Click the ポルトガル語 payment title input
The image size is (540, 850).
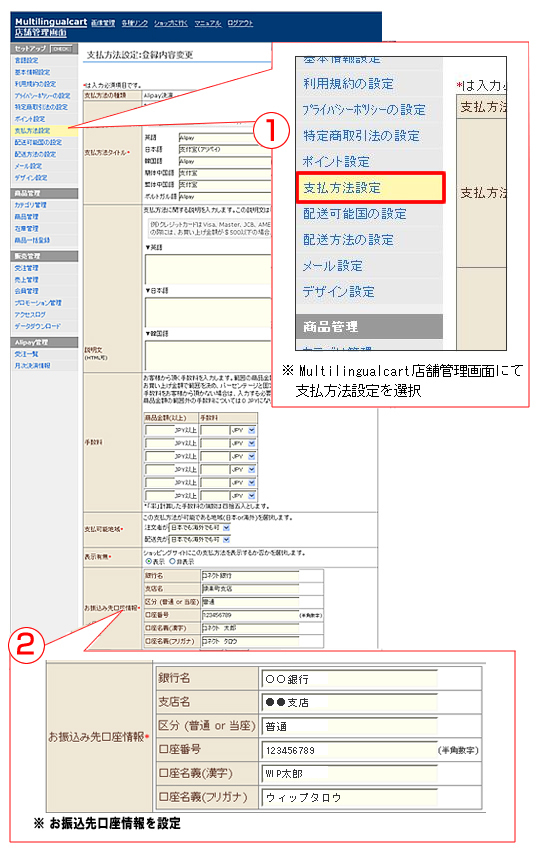pyautogui.click(x=224, y=197)
